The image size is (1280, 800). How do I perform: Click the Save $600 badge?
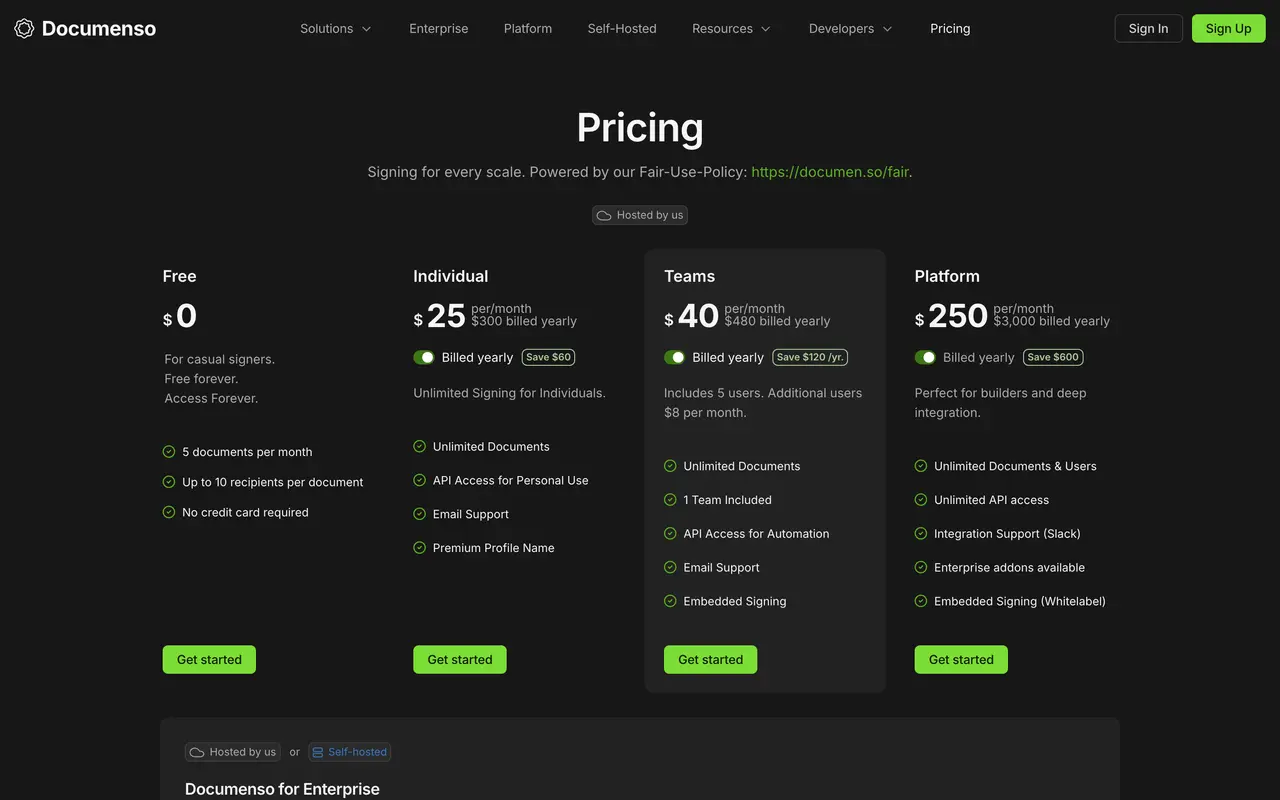point(1053,357)
